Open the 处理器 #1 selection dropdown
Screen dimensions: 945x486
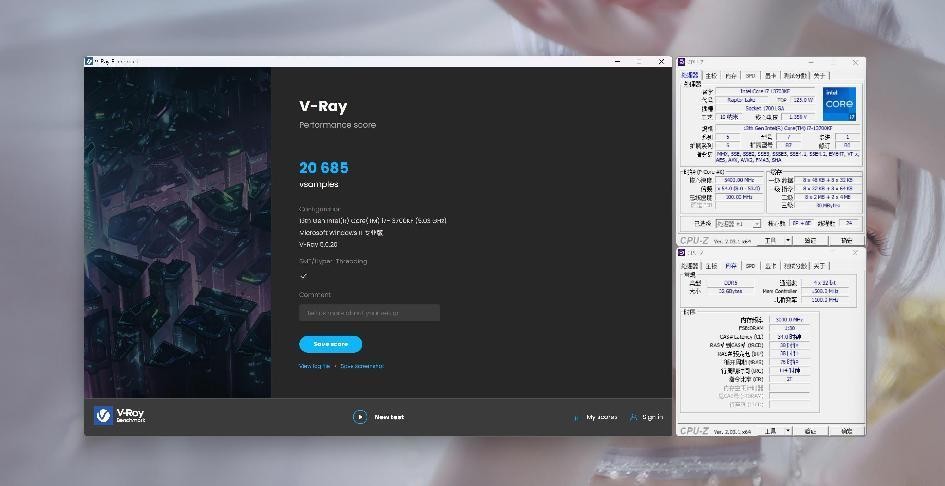click(x=738, y=224)
